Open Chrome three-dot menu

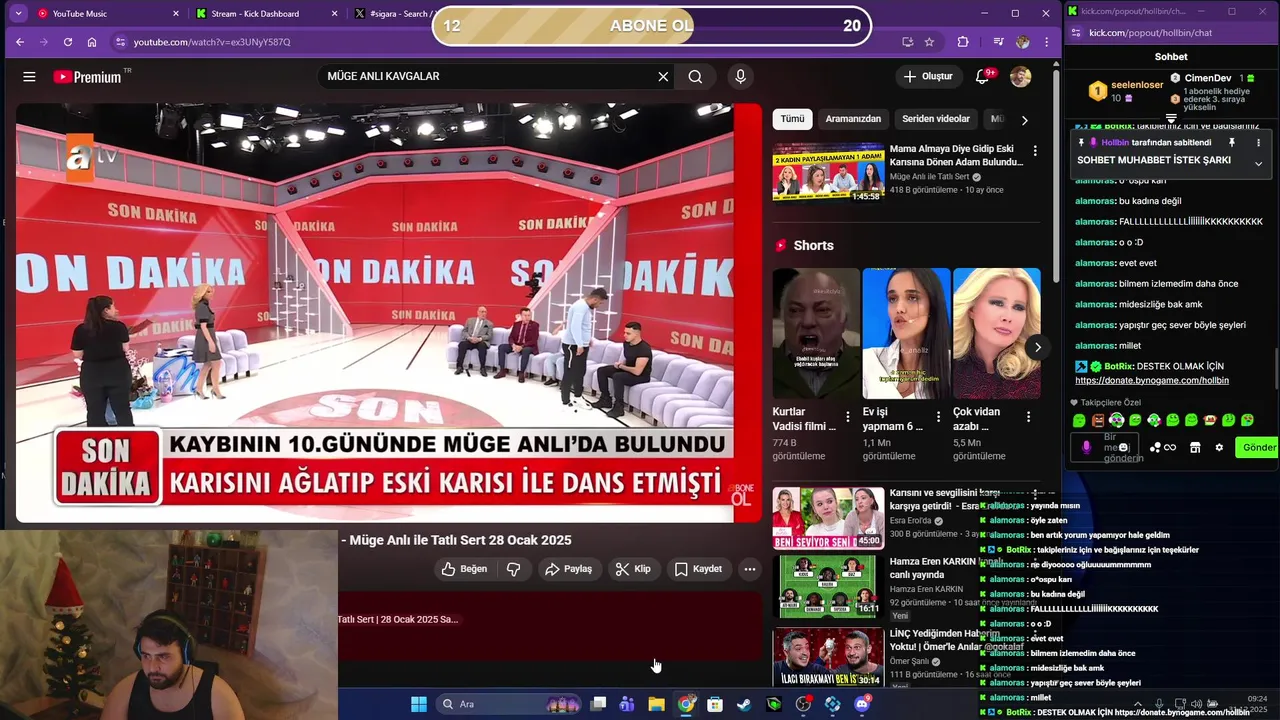click(x=1047, y=42)
